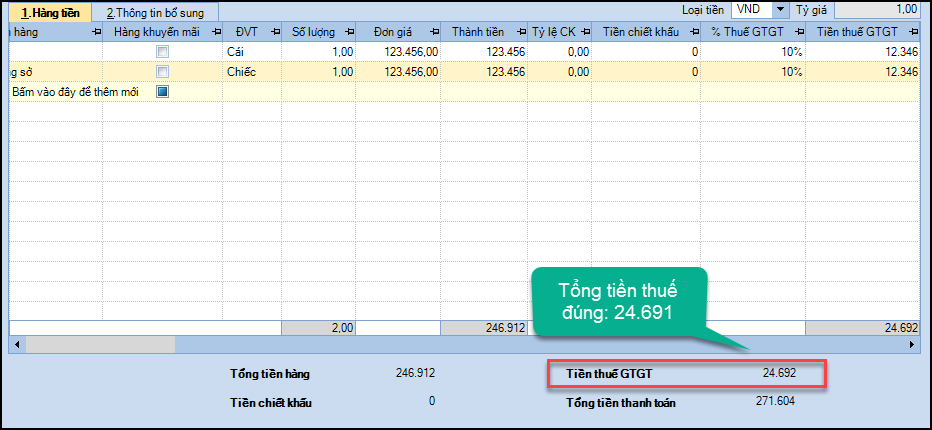Image resolution: width=932 pixels, height=430 pixels.
Task: Click Số lượng 1,00 in Chiếc row
Action: coord(319,72)
